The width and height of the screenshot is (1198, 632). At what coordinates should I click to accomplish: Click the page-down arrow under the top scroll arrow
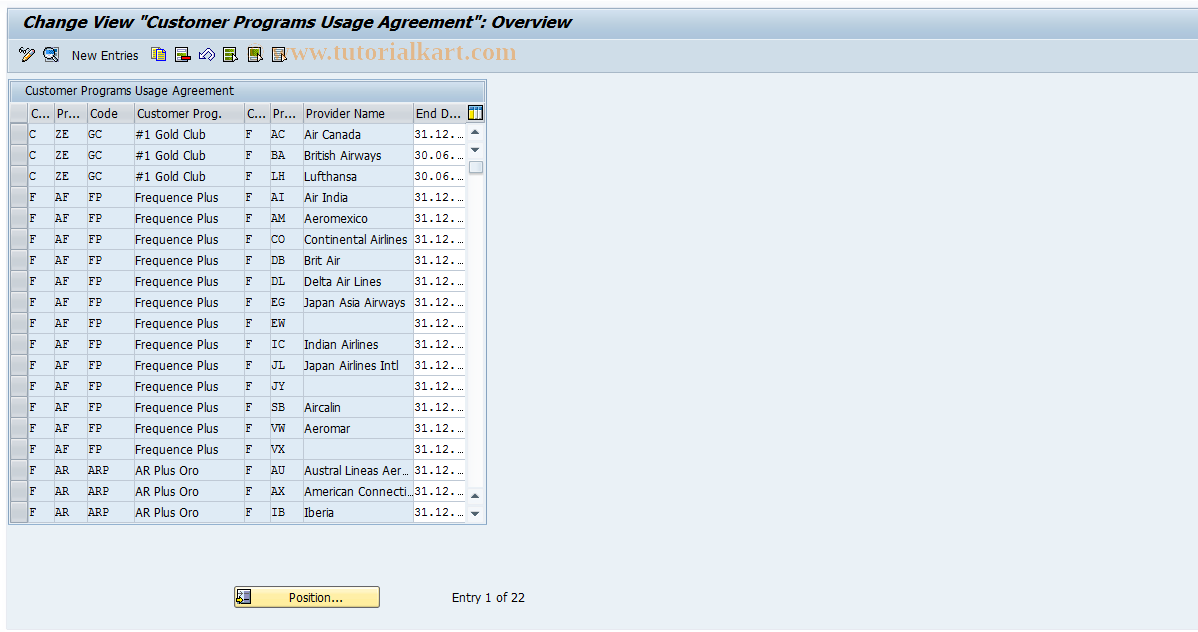(475, 150)
